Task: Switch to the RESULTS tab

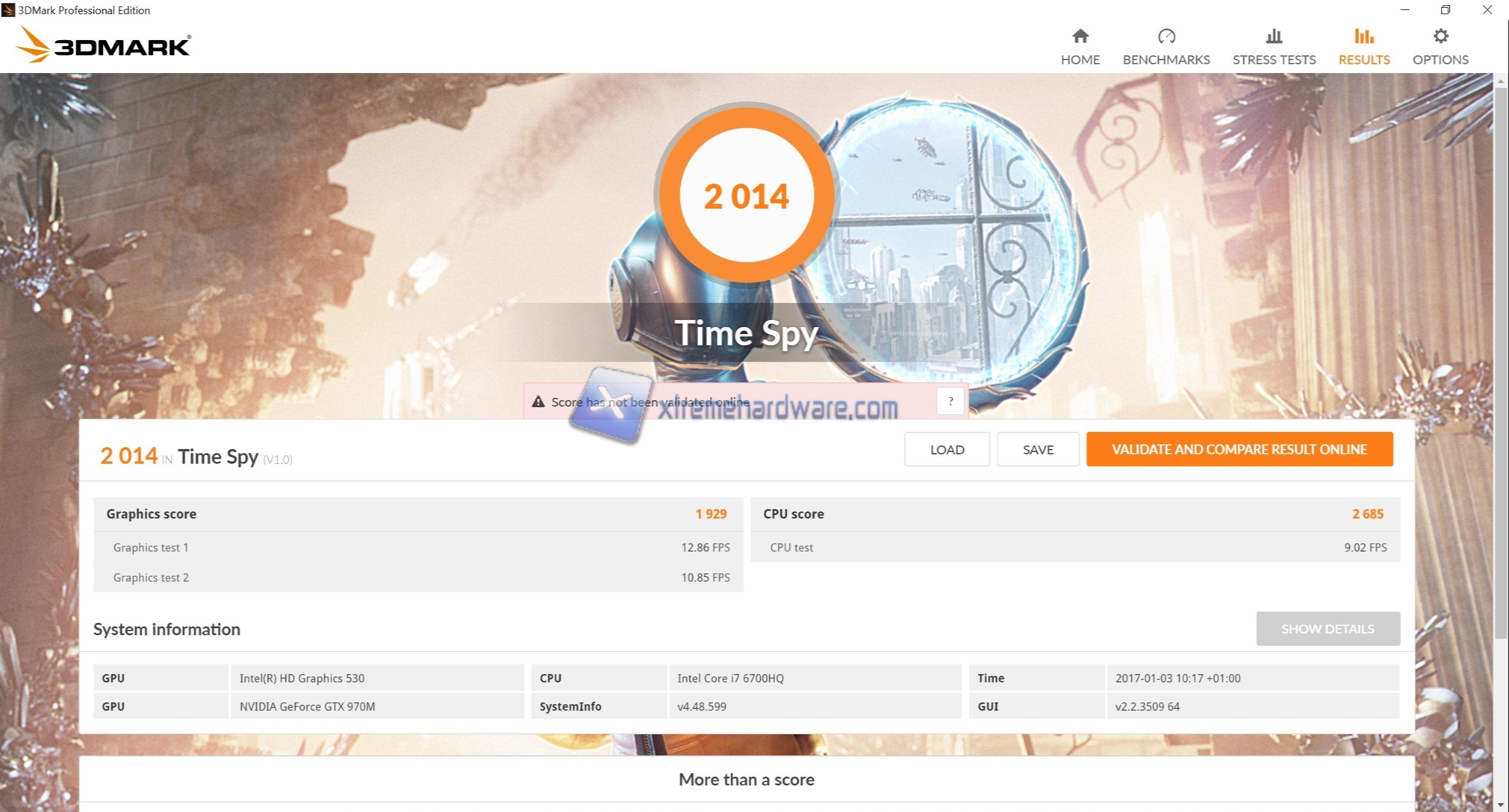Action: pyautogui.click(x=1363, y=59)
